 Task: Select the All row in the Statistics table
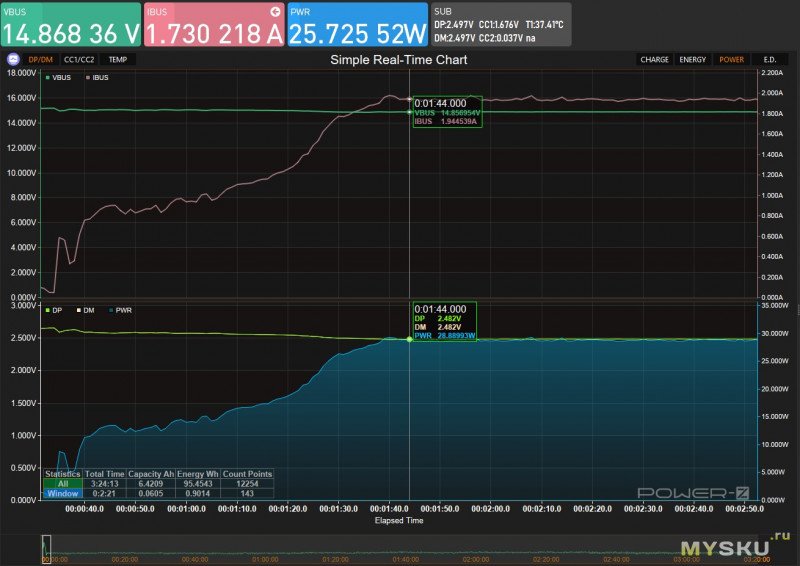coord(62,483)
